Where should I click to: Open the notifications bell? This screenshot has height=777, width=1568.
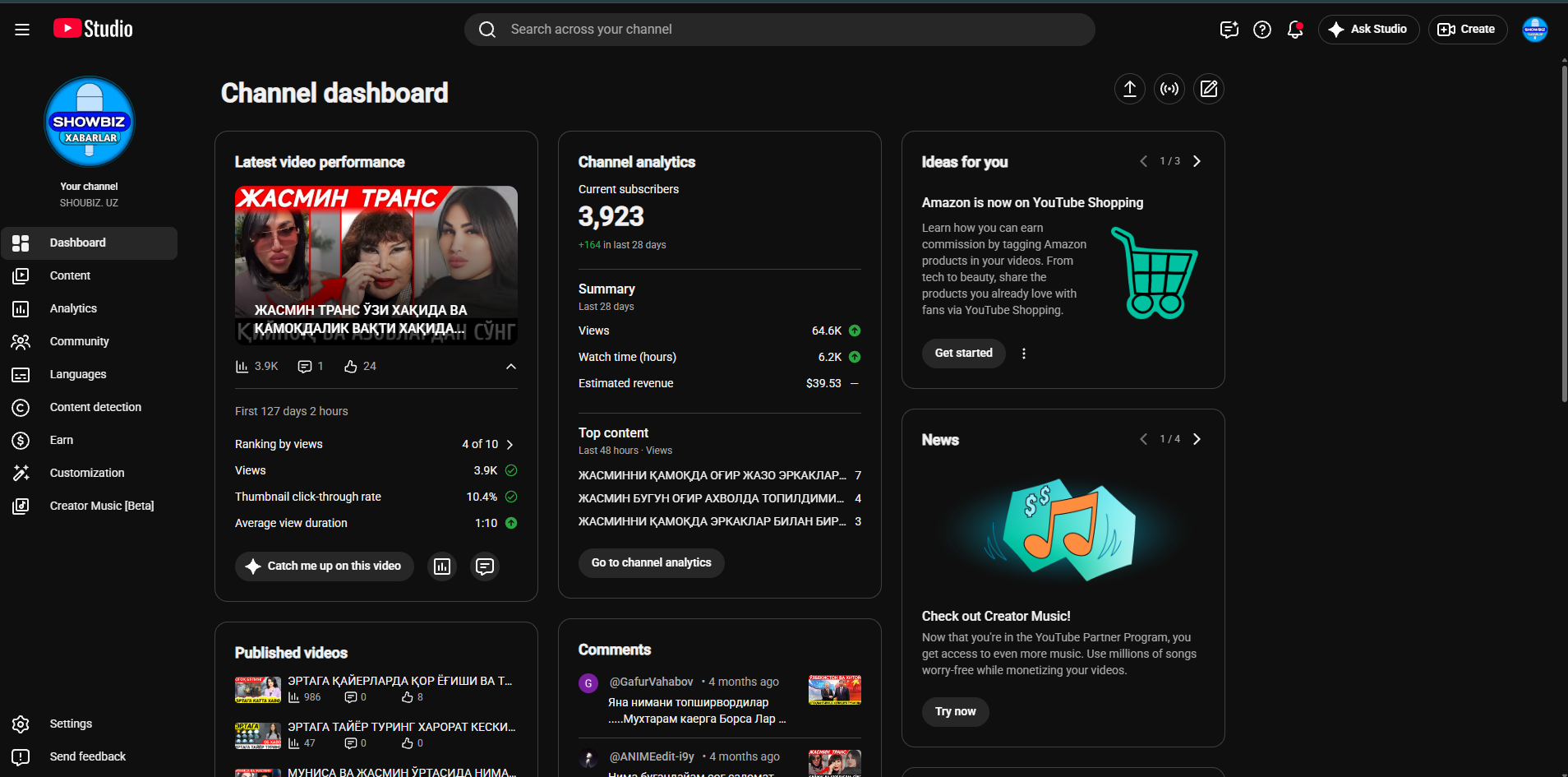click(x=1295, y=30)
